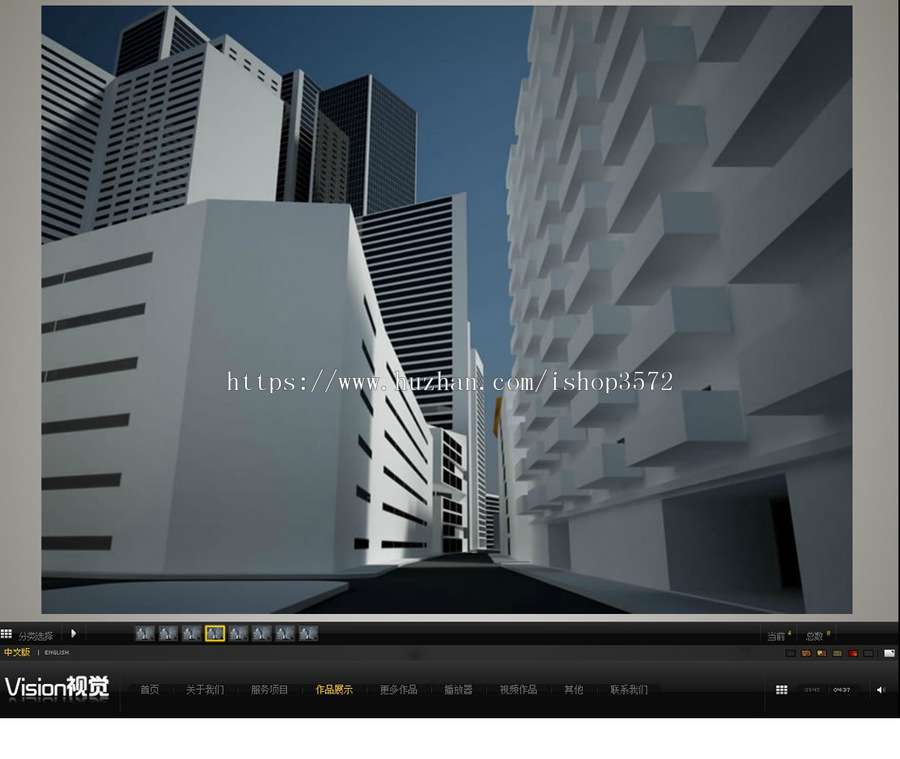This screenshot has width=900, height=759.
Task: Mute audio with the speaker icon
Action: (881, 690)
